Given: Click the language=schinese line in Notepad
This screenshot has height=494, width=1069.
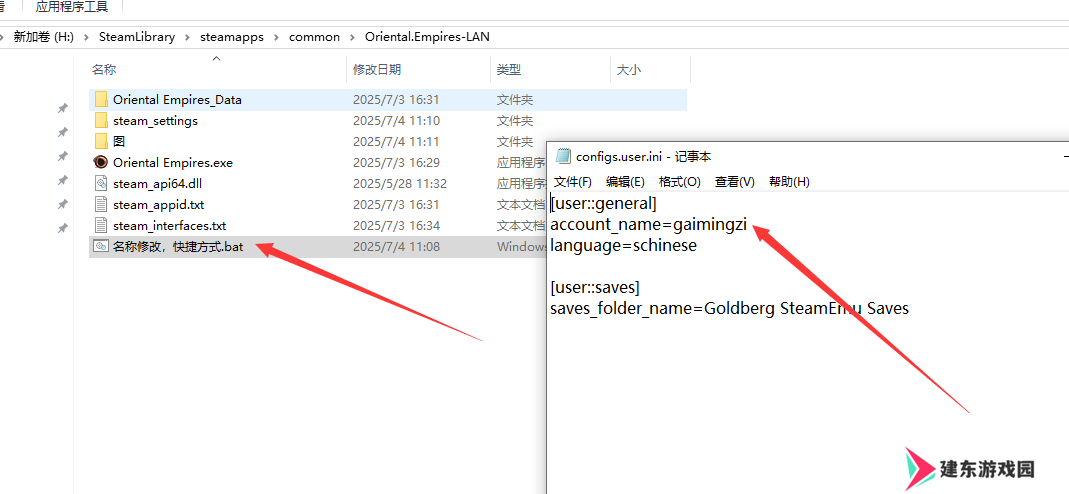Looking at the screenshot, I should tap(624, 245).
